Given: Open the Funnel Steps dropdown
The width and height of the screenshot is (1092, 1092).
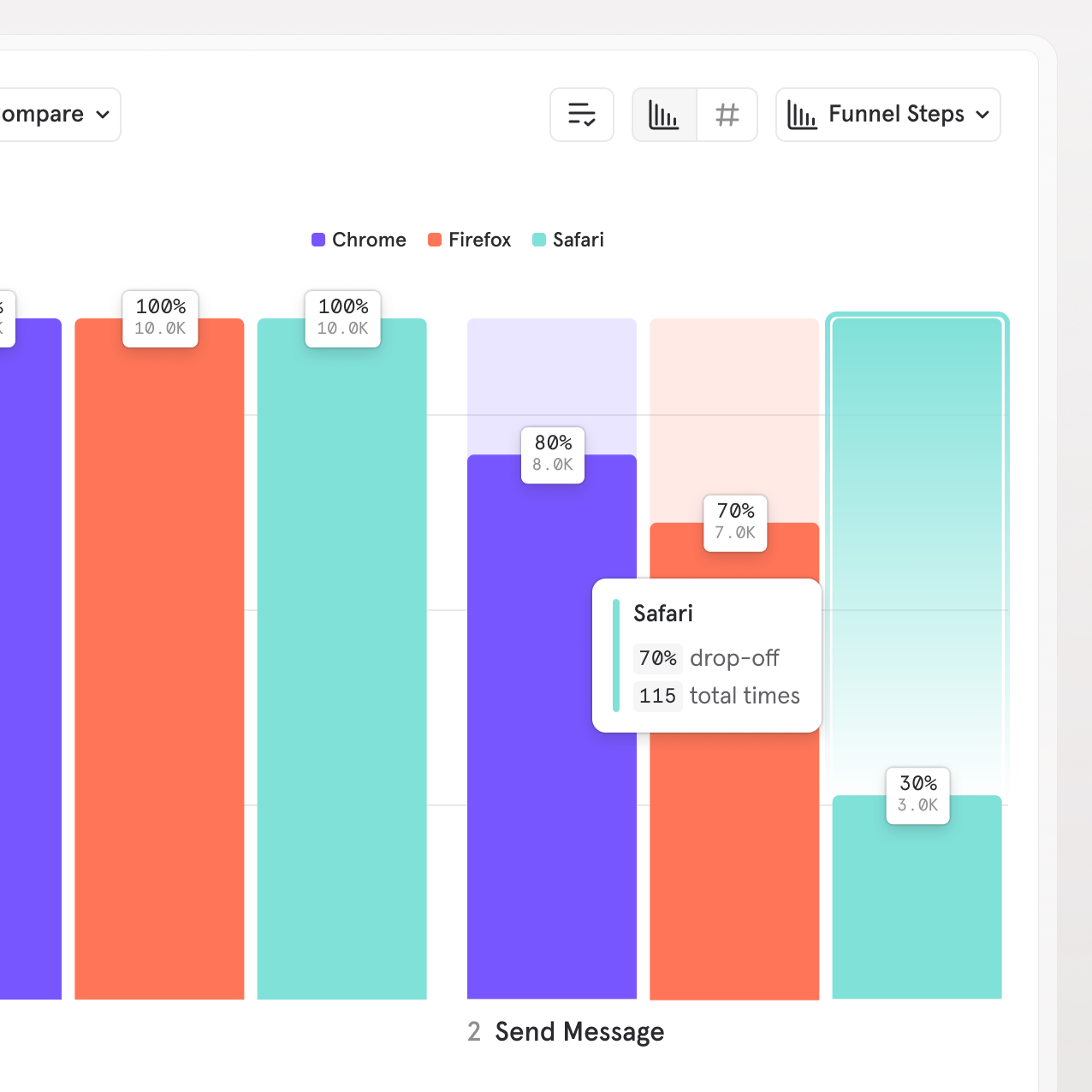Looking at the screenshot, I should point(888,115).
